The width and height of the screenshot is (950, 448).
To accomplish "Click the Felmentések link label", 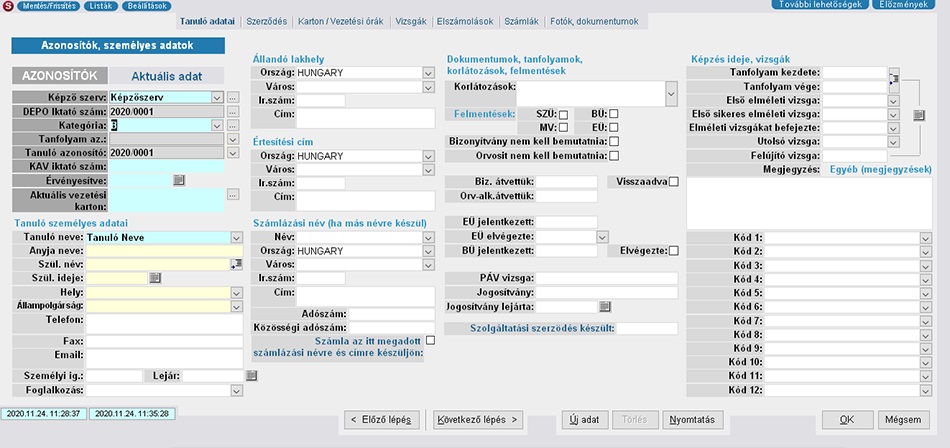I will click(x=485, y=114).
